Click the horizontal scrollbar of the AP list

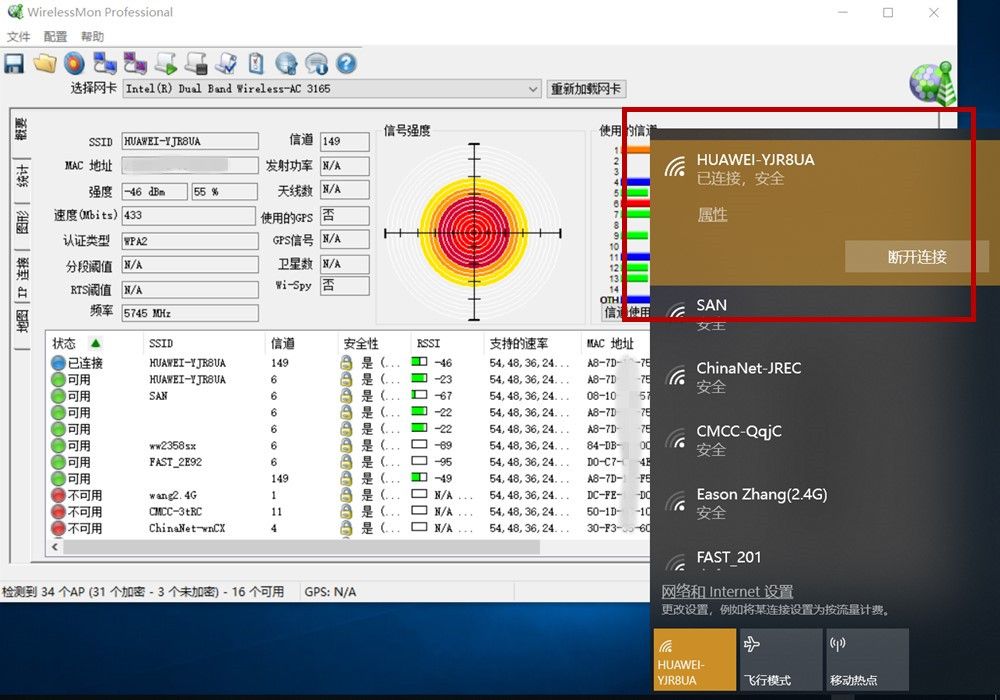302,547
